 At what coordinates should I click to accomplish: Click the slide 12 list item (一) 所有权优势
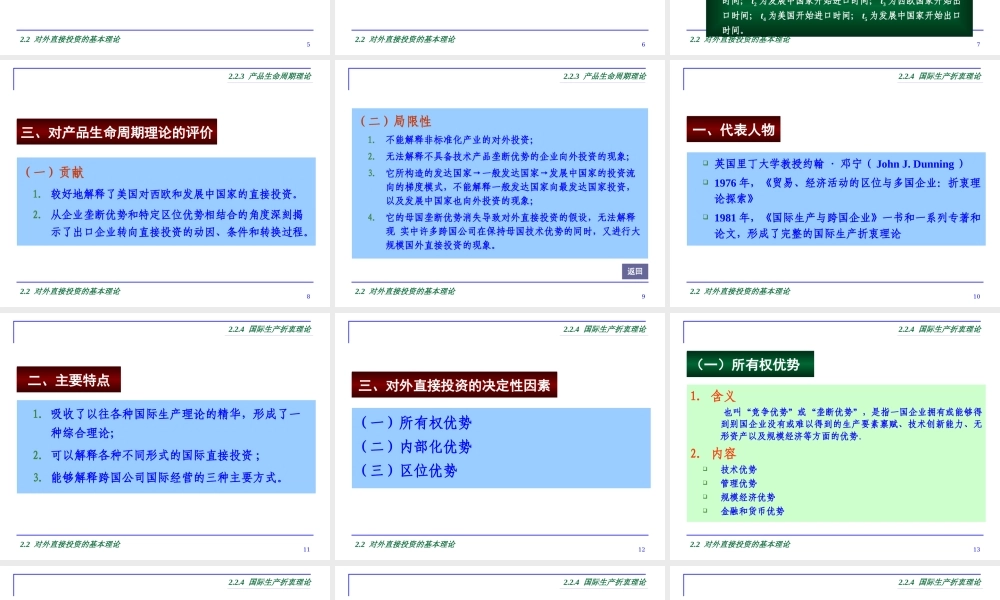(416, 423)
